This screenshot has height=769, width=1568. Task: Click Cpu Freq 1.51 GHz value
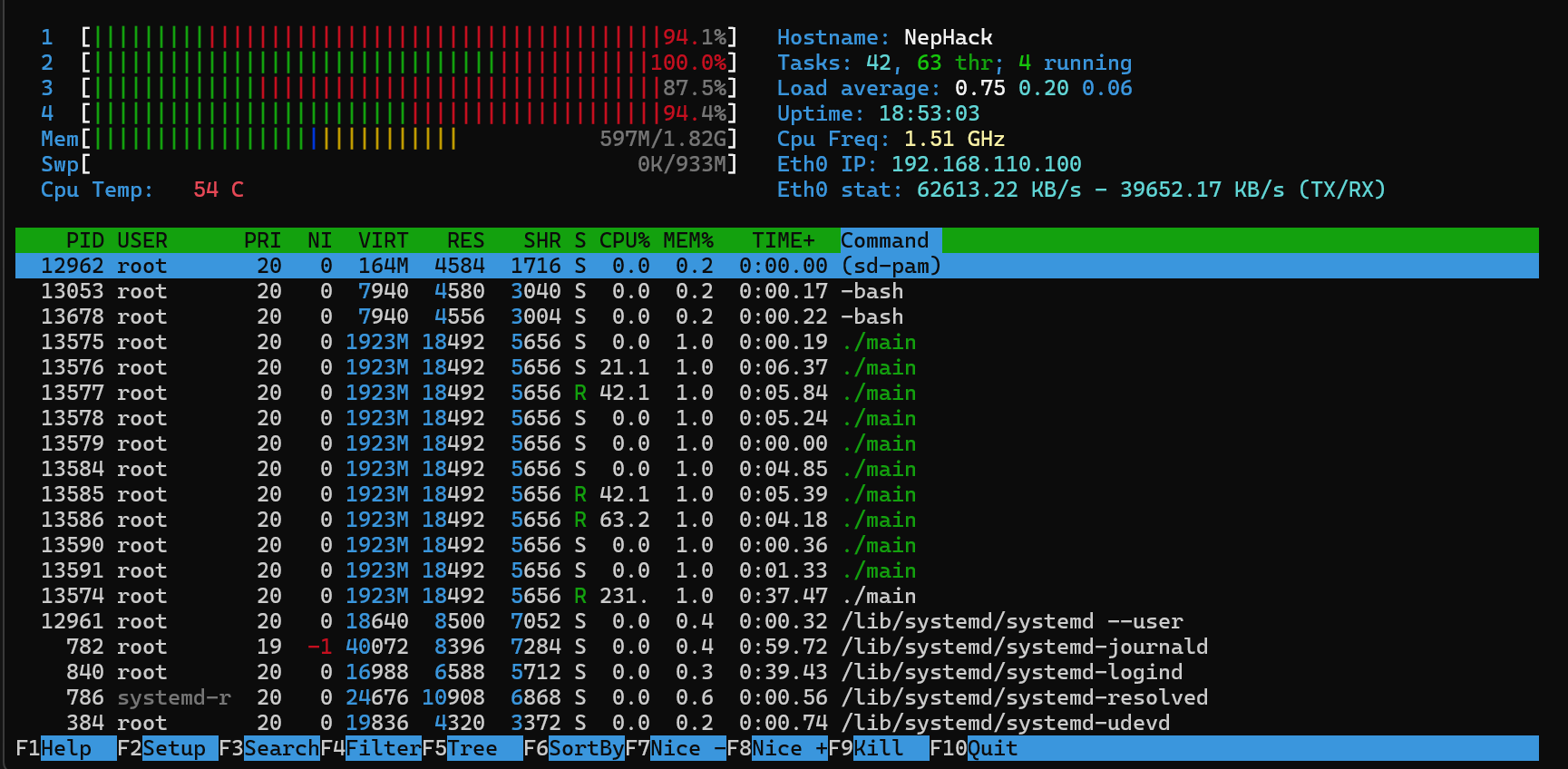point(955,139)
